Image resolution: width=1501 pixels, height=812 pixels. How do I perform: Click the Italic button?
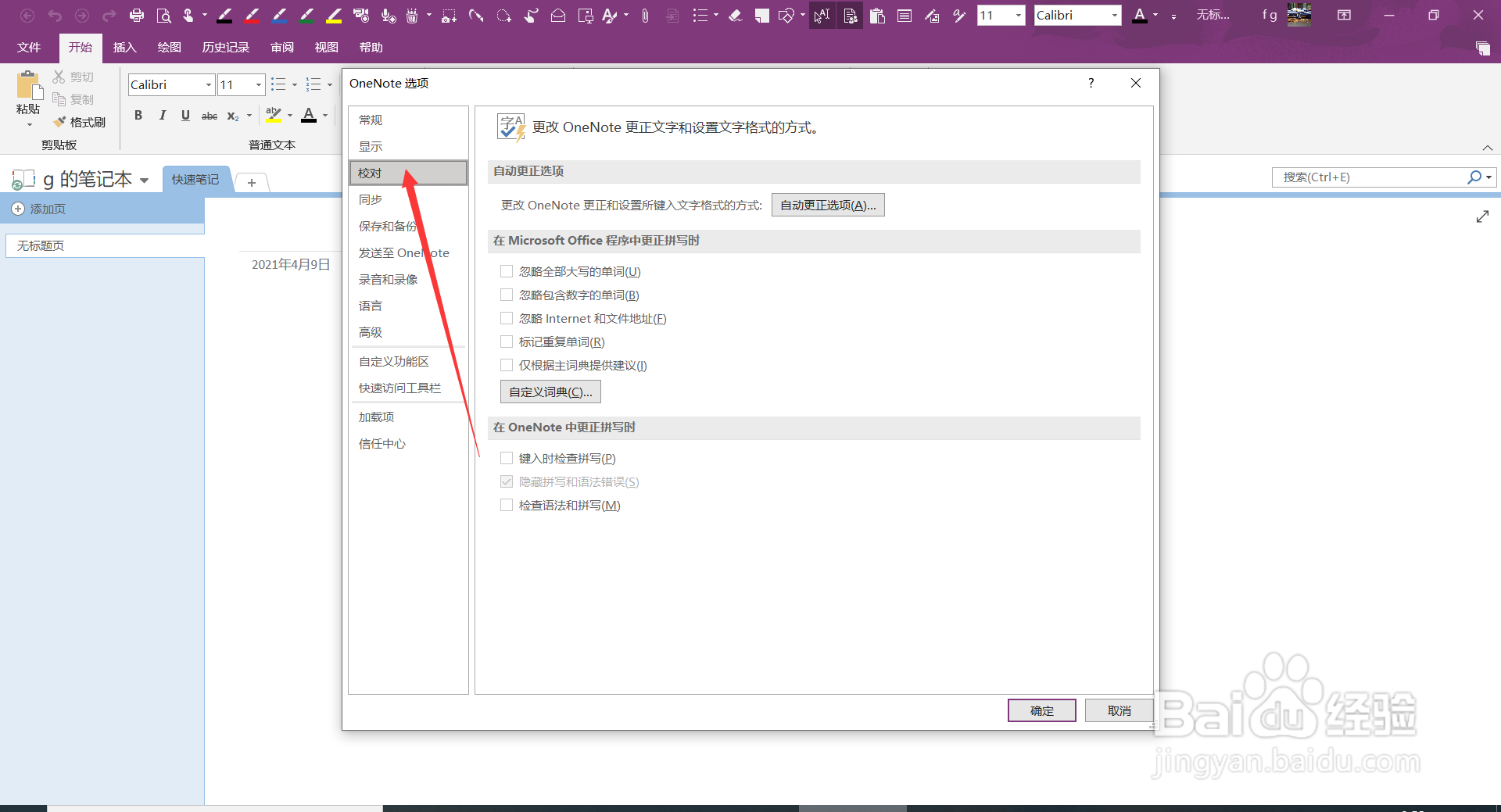162,116
